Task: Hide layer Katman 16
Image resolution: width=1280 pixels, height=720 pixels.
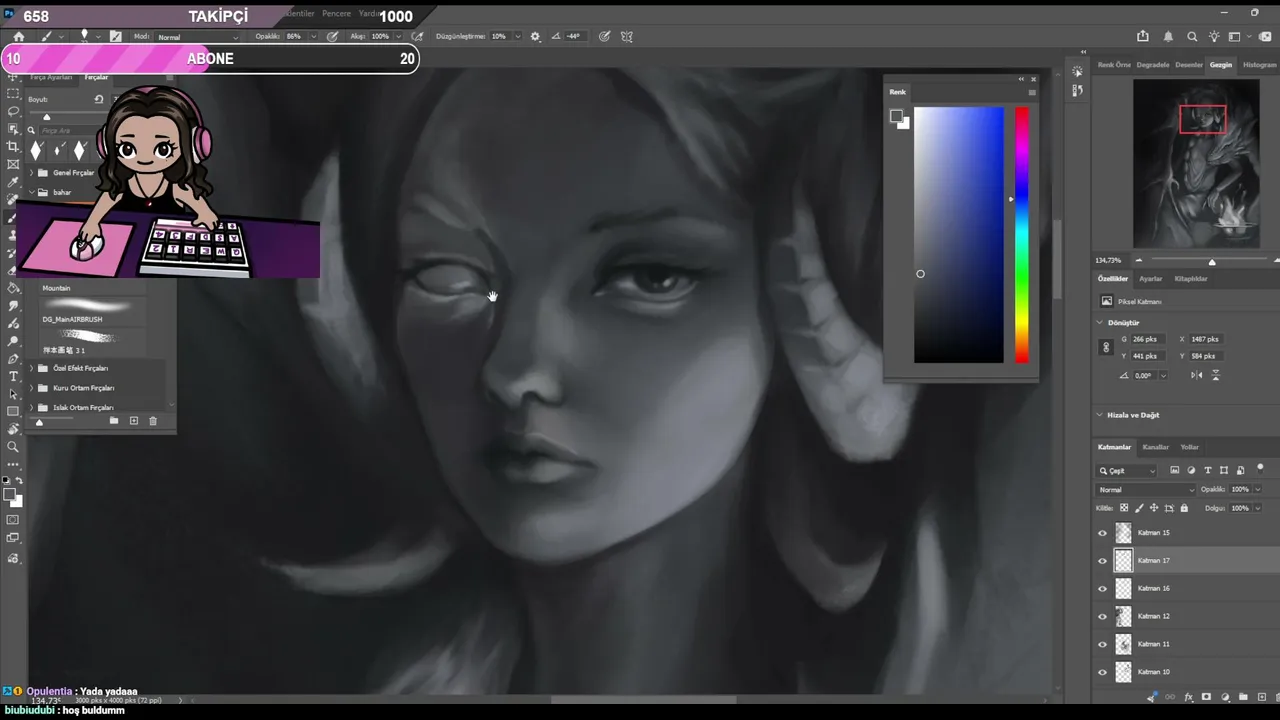Action: [1103, 589]
